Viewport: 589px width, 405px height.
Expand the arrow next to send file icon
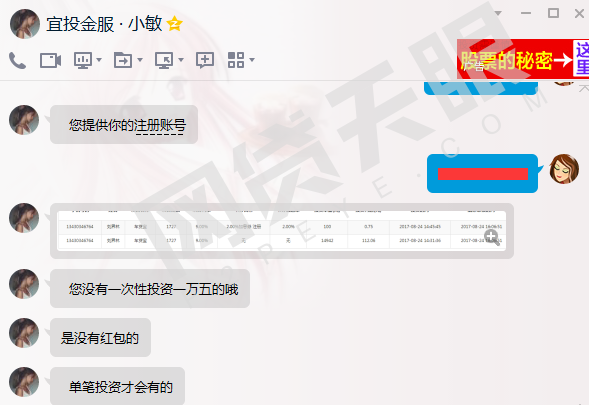point(140,60)
